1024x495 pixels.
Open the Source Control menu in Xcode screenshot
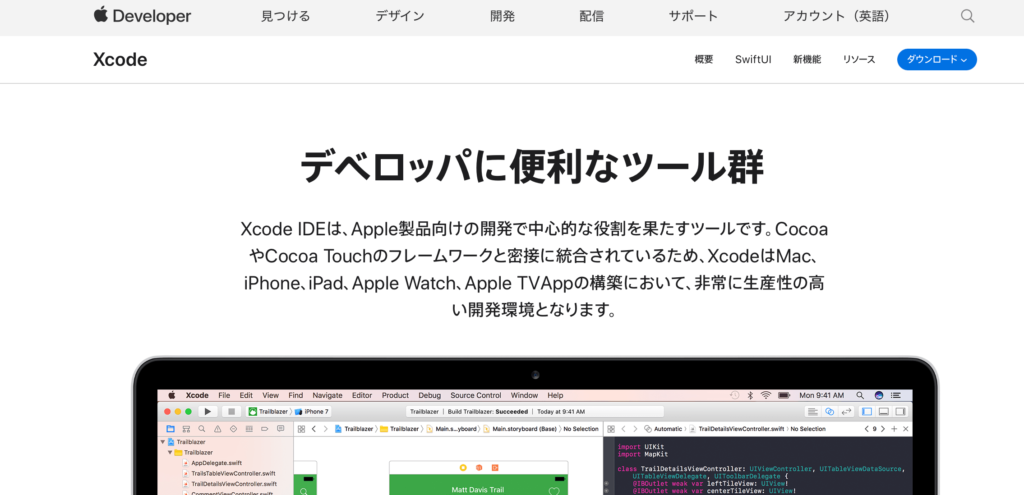(476, 395)
